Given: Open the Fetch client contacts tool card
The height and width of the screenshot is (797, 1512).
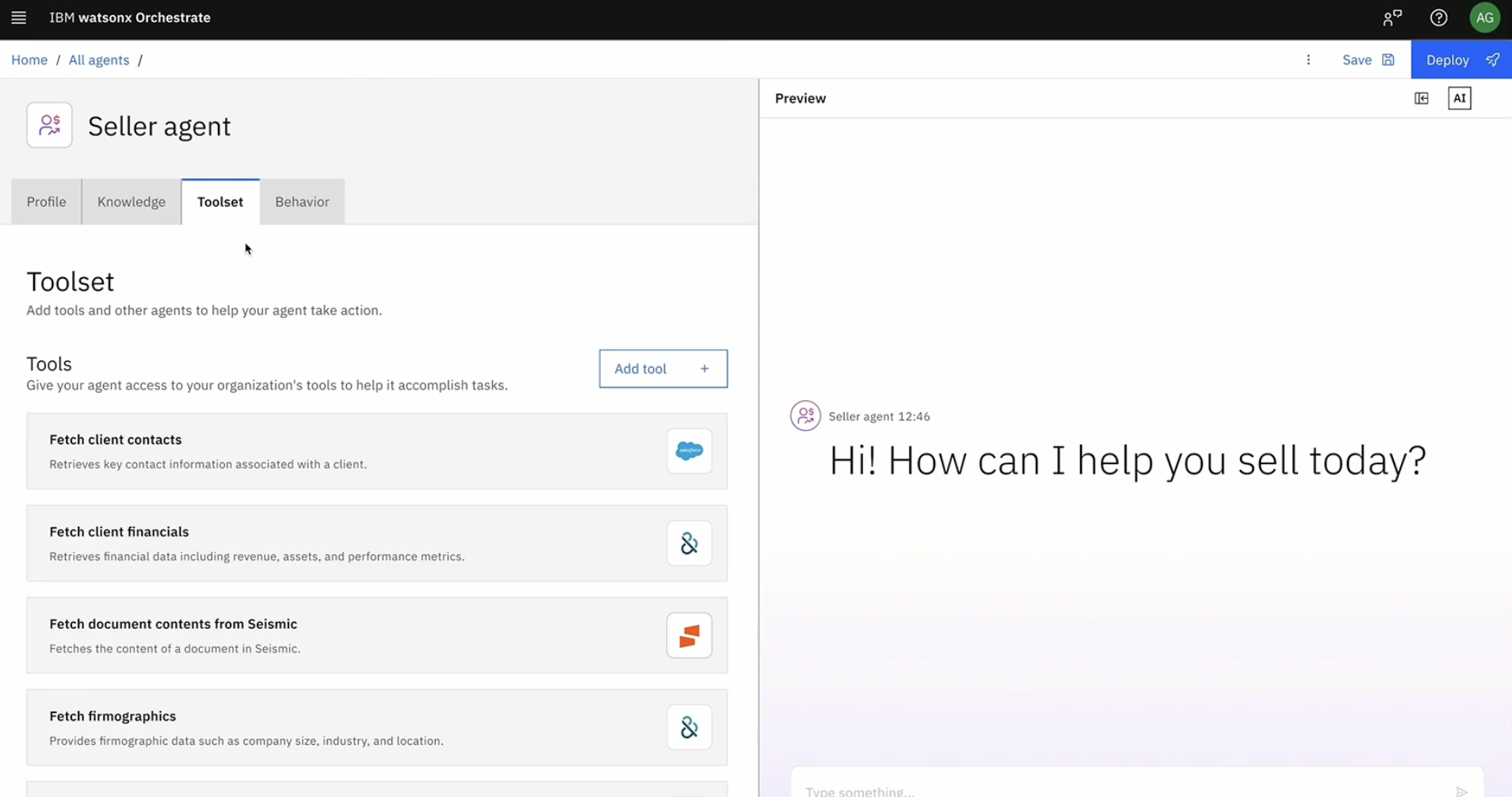Looking at the screenshot, I should tap(376, 451).
